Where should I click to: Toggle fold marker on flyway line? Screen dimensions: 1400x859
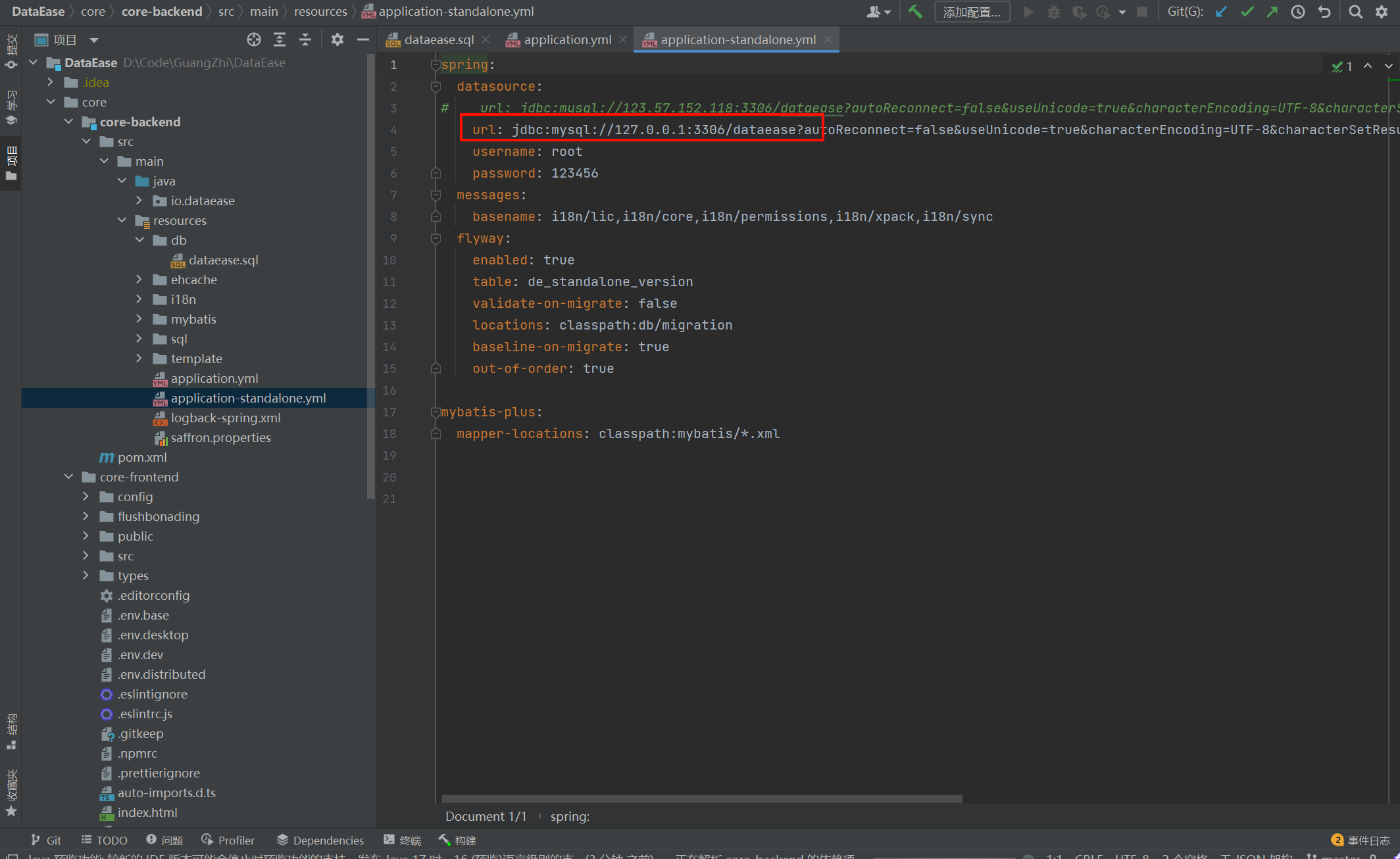pyautogui.click(x=436, y=238)
